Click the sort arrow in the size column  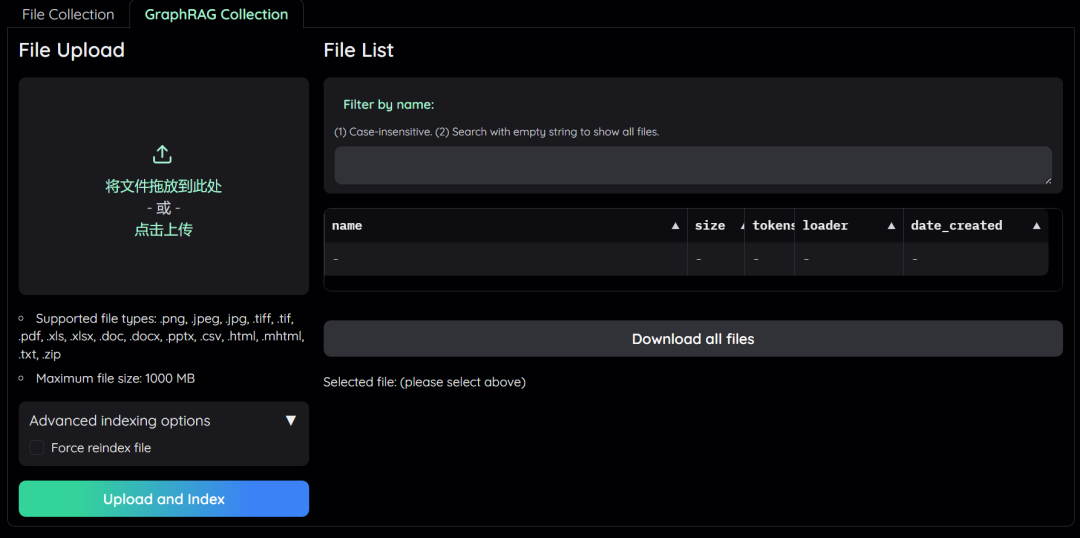click(x=741, y=226)
